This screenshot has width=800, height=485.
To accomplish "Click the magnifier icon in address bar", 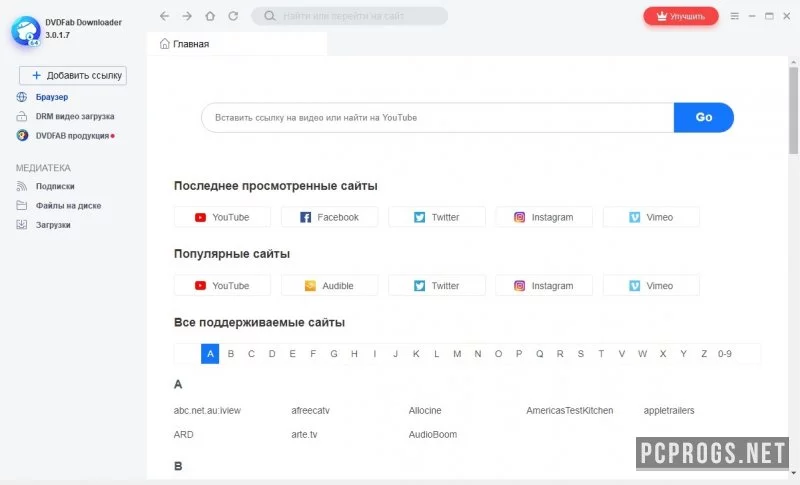I will point(270,16).
